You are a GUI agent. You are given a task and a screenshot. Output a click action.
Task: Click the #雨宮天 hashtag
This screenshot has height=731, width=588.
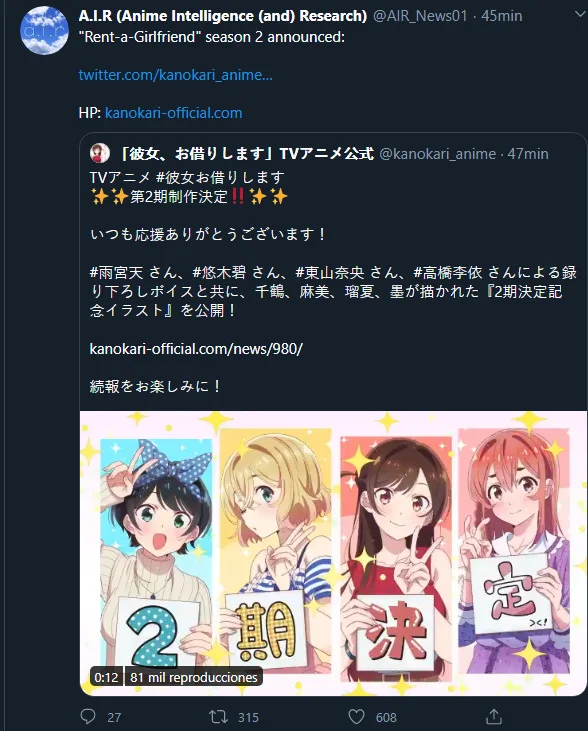(x=116, y=272)
